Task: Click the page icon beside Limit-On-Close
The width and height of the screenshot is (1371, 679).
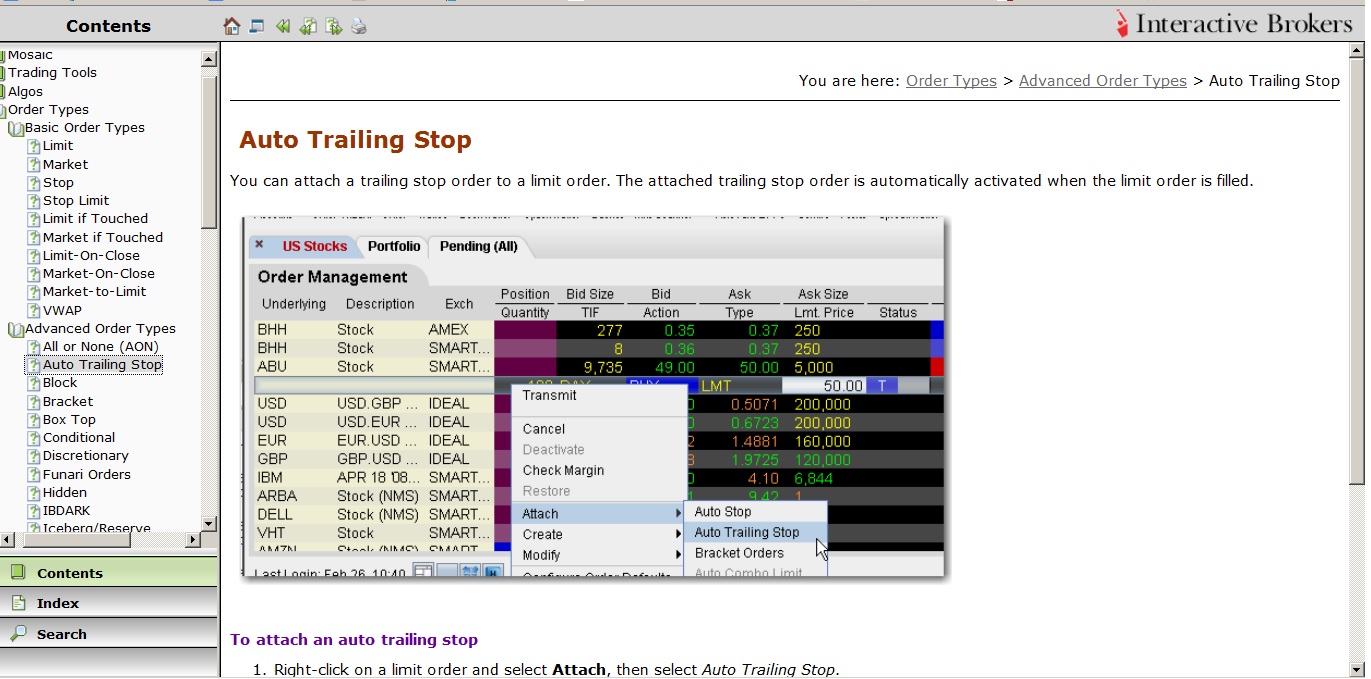Action: [34, 256]
